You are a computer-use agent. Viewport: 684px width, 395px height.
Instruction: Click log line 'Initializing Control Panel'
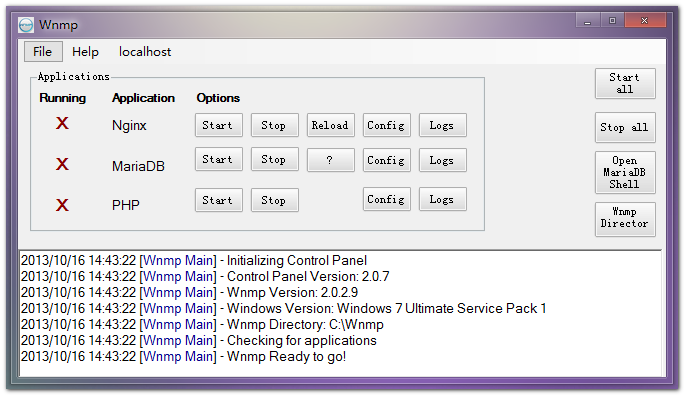[194, 261]
